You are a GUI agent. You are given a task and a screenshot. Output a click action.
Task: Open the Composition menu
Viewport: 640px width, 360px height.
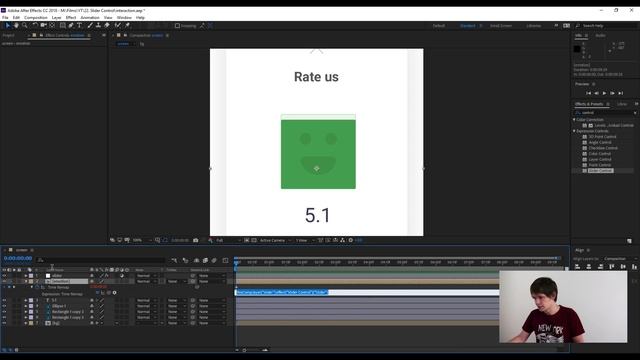pyautogui.click(x=36, y=18)
